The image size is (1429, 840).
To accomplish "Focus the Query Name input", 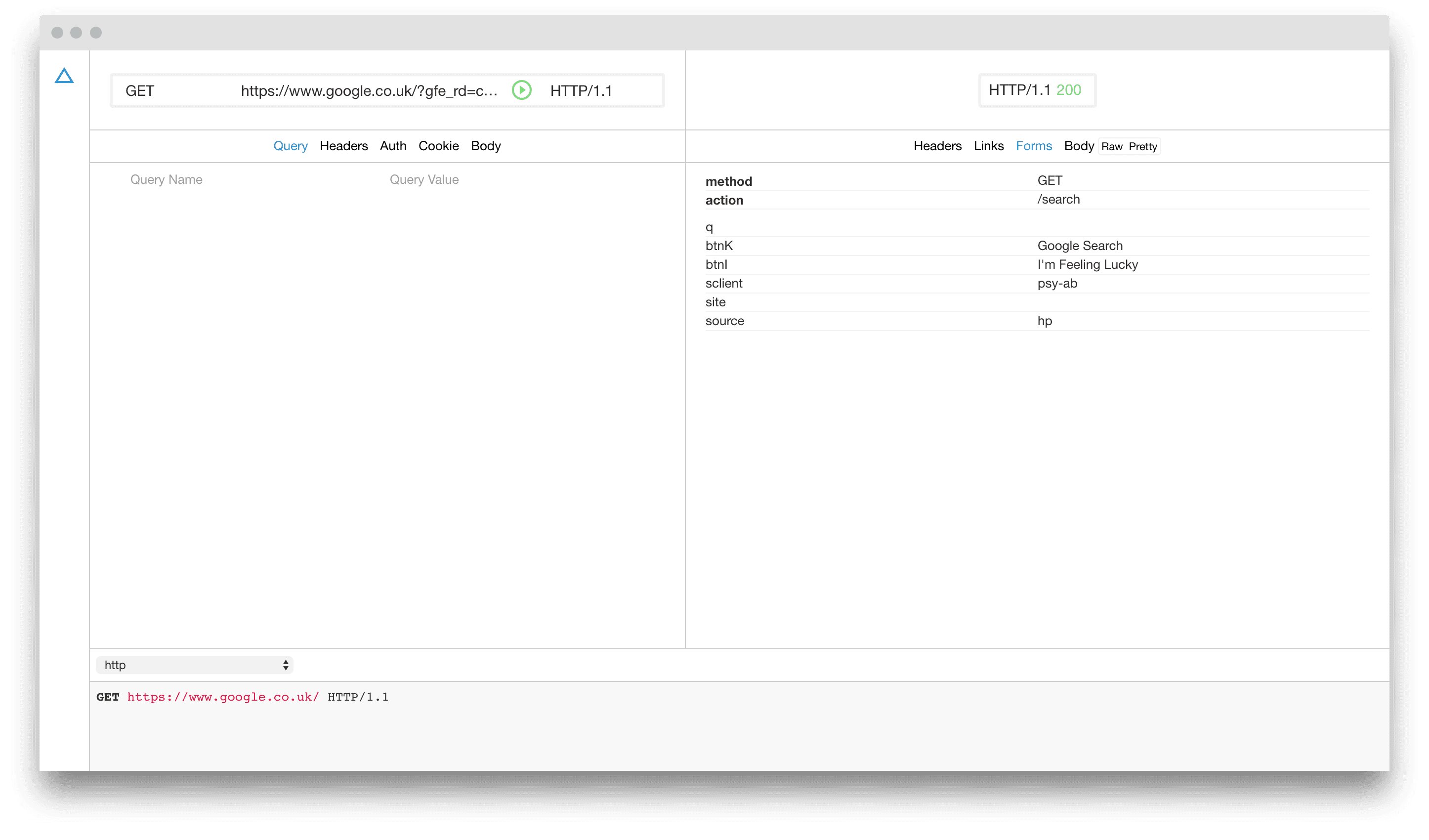I will [166, 179].
